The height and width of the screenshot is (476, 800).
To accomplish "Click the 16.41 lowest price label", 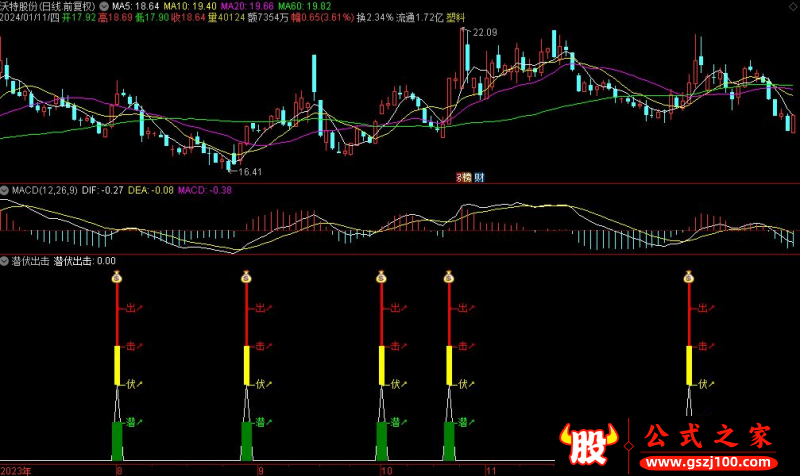I will (250, 172).
